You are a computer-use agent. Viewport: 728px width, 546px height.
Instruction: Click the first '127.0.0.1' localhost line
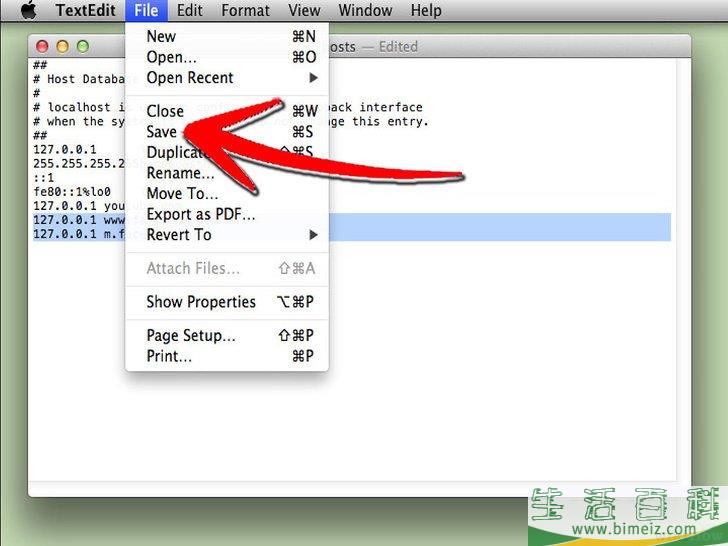tap(65, 150)
